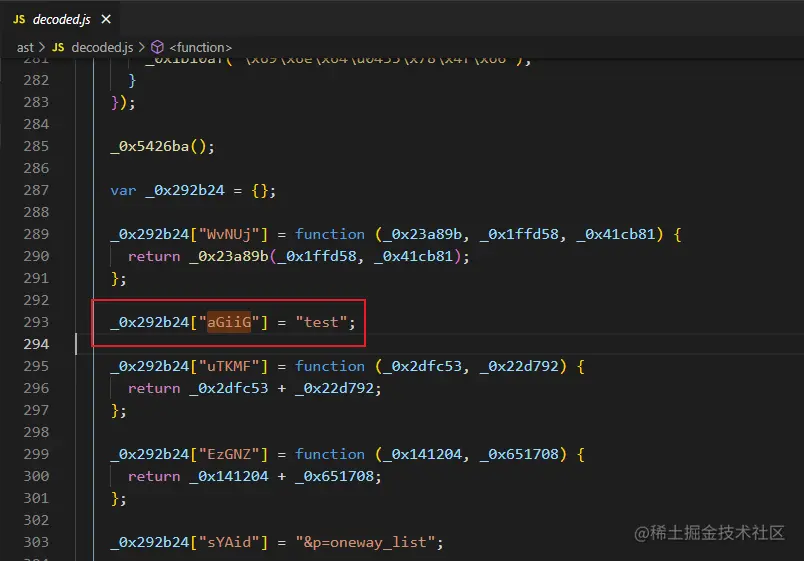Viewport: 804px width, 561px height.
Task: Click line number 285 in gutter
Action: [36, 147]
